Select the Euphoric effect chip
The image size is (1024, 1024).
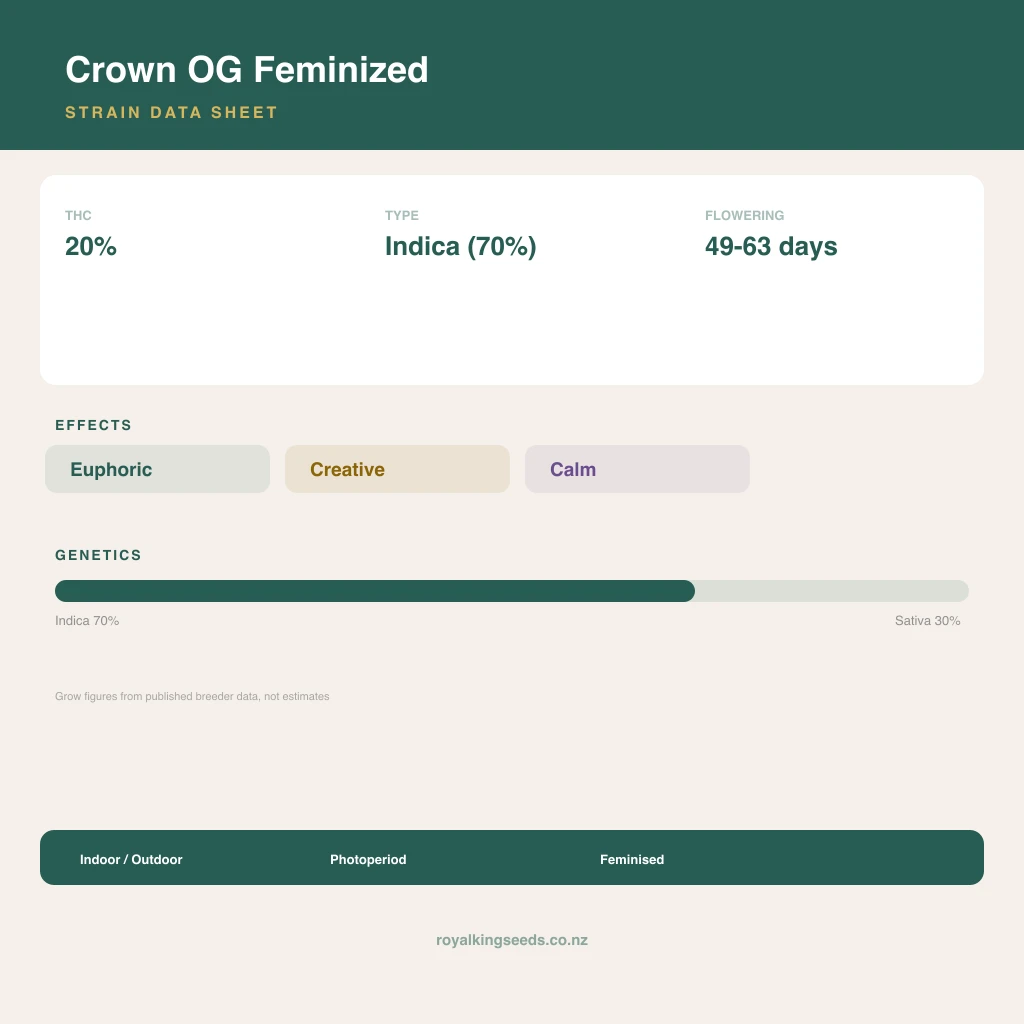click(157, 469)
